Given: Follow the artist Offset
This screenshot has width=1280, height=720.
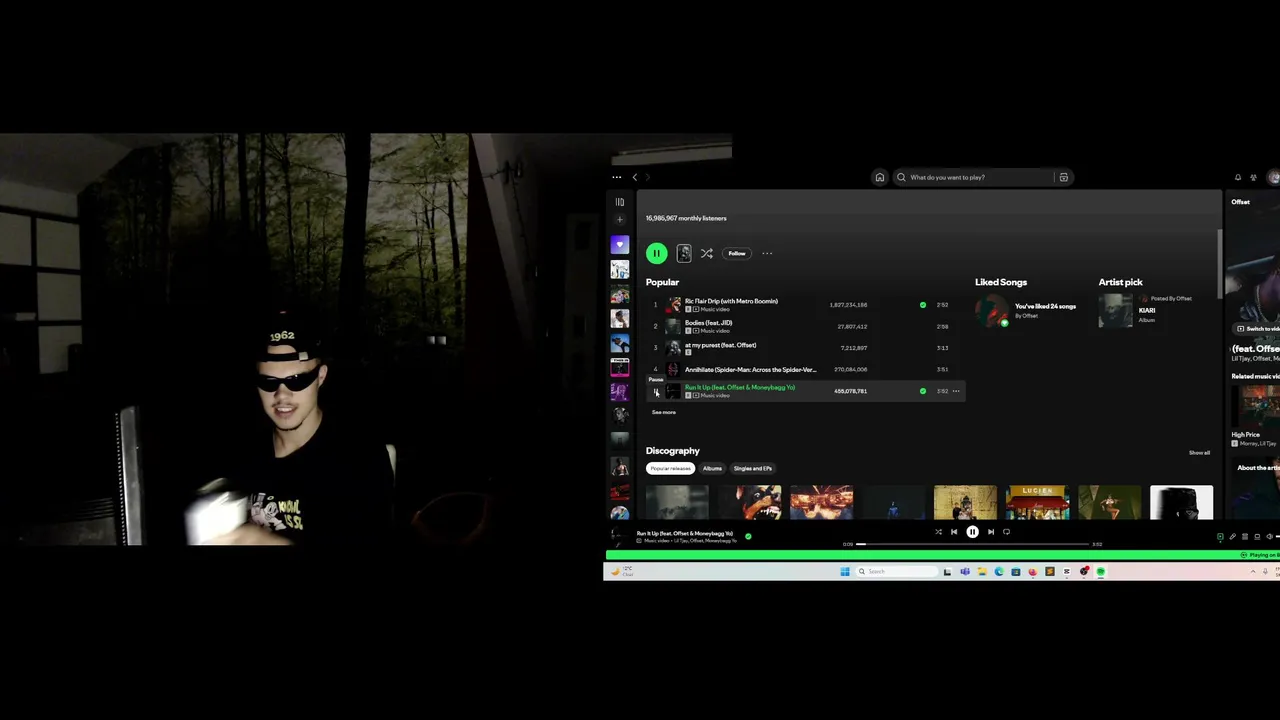Looking at the screenshot, I should click(x=737, y=253).
